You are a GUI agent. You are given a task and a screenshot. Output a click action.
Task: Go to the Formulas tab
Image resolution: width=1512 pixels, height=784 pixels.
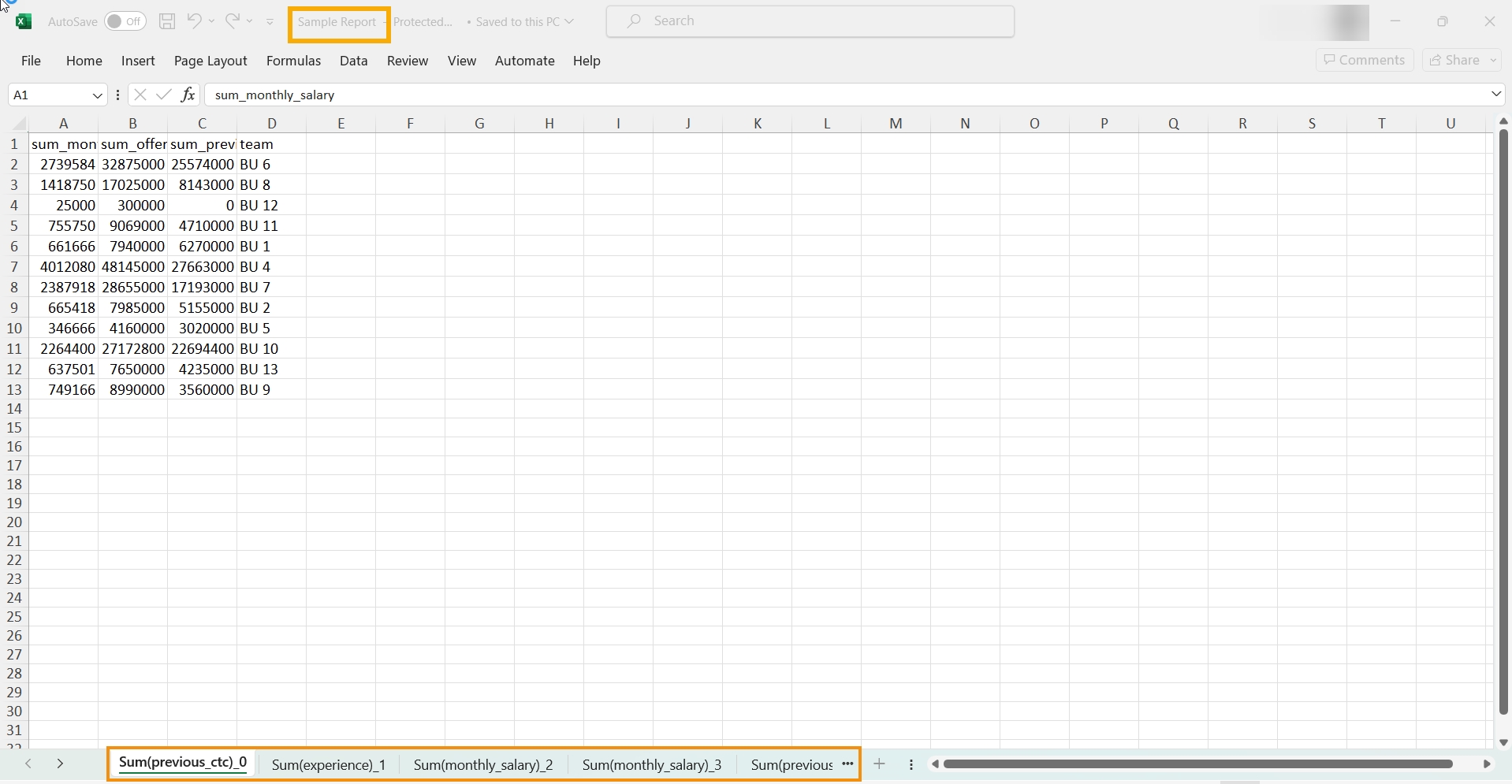[x=293, y=61]
